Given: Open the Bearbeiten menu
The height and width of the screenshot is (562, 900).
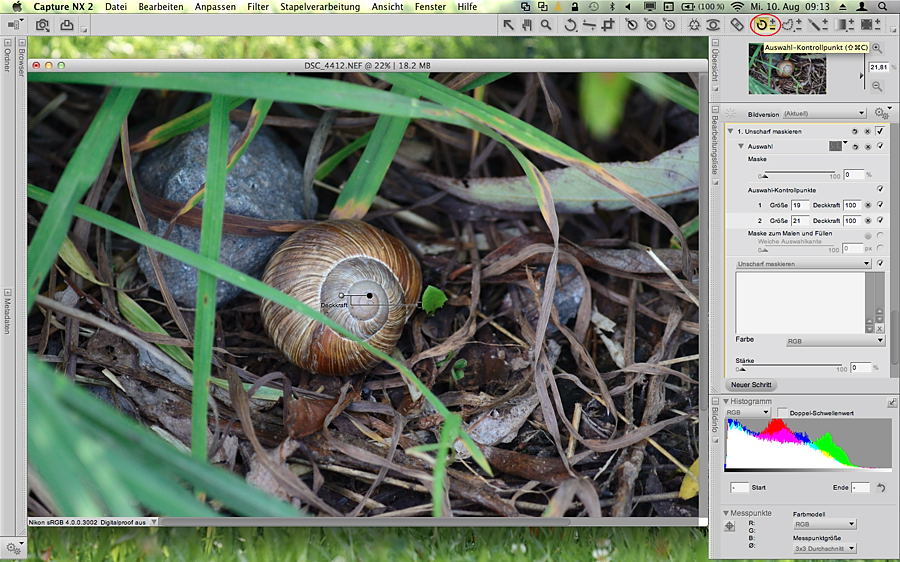Looking at the screenshot, I should (x=161, y=7).
